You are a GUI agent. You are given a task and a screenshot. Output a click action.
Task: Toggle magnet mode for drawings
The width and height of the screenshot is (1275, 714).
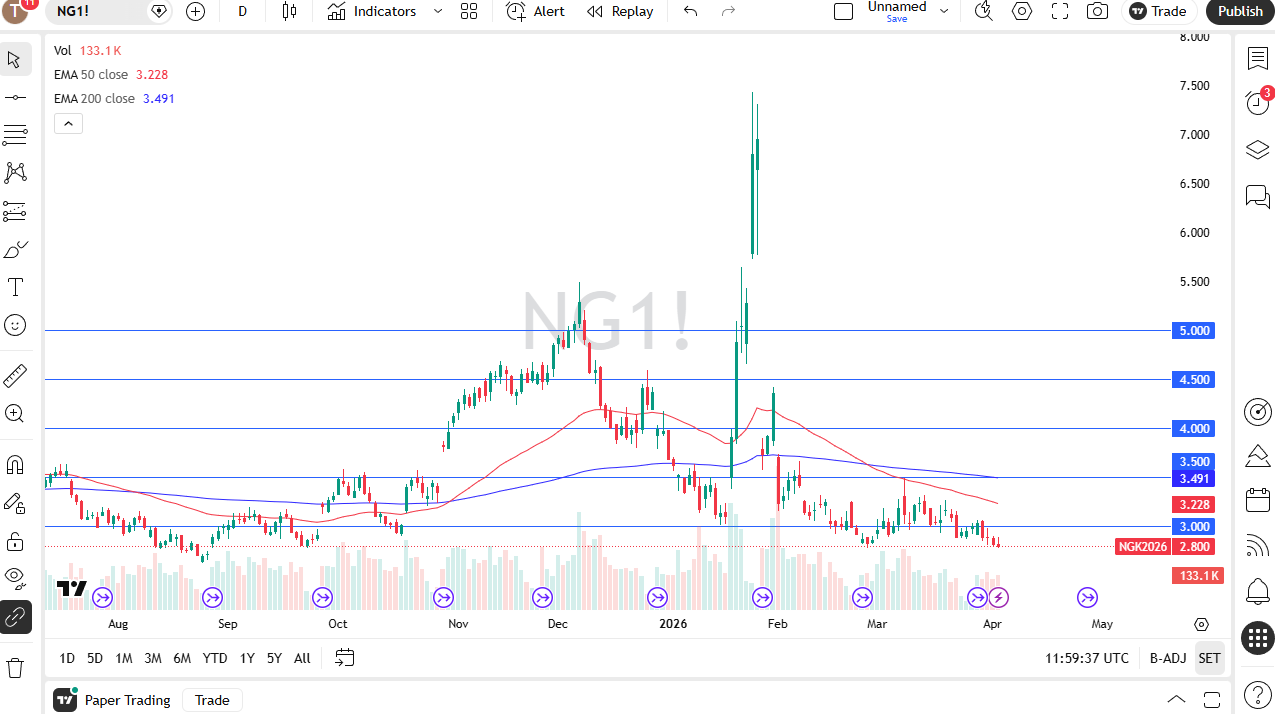[x=15, y=465]
